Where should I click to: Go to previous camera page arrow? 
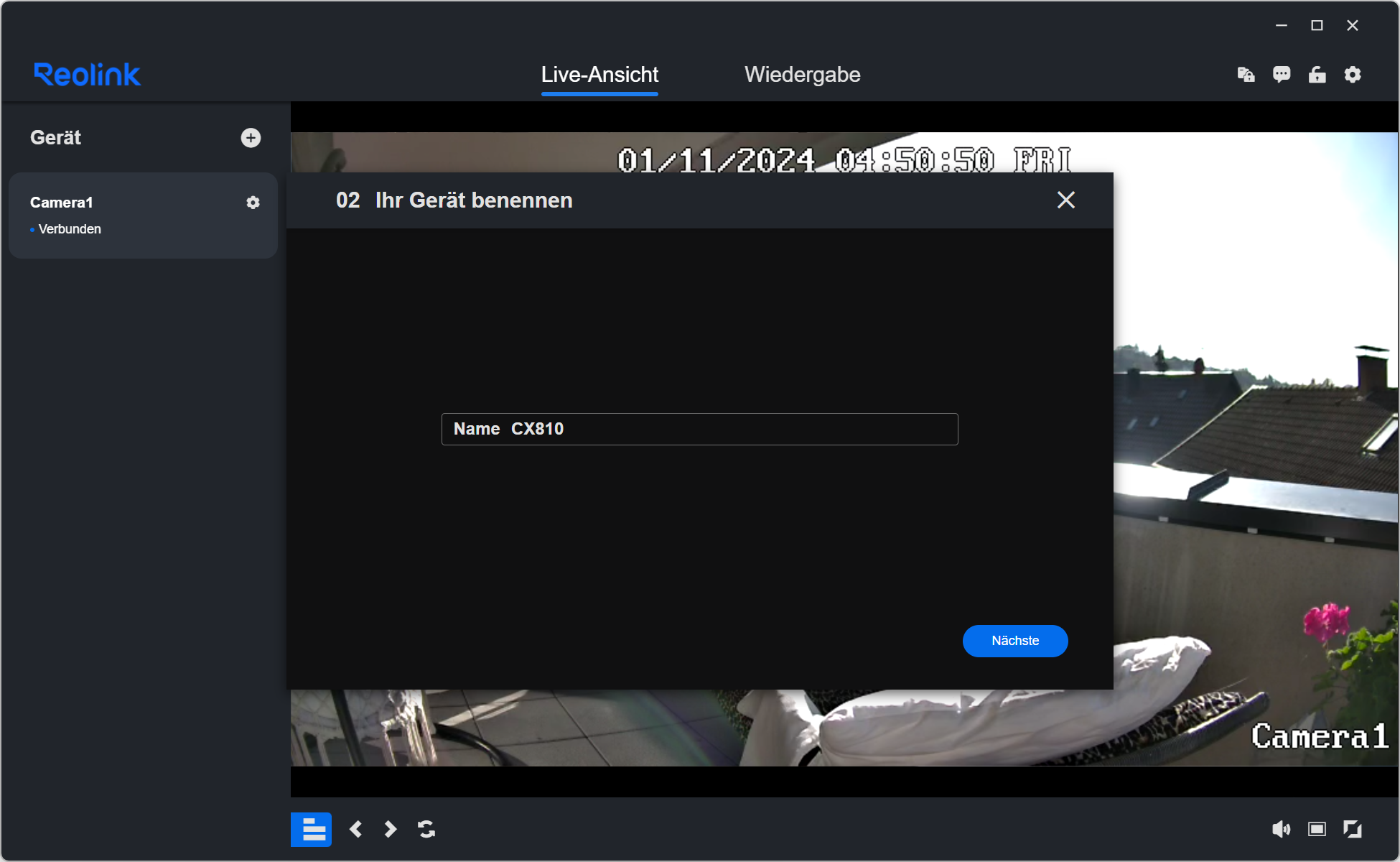pos(355,830)
